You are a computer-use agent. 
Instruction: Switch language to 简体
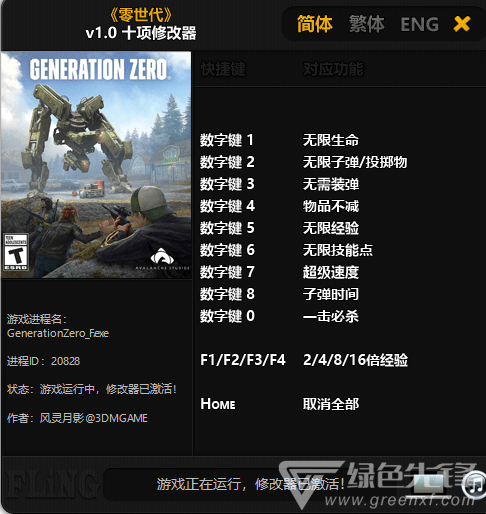(x=315, y=24)
